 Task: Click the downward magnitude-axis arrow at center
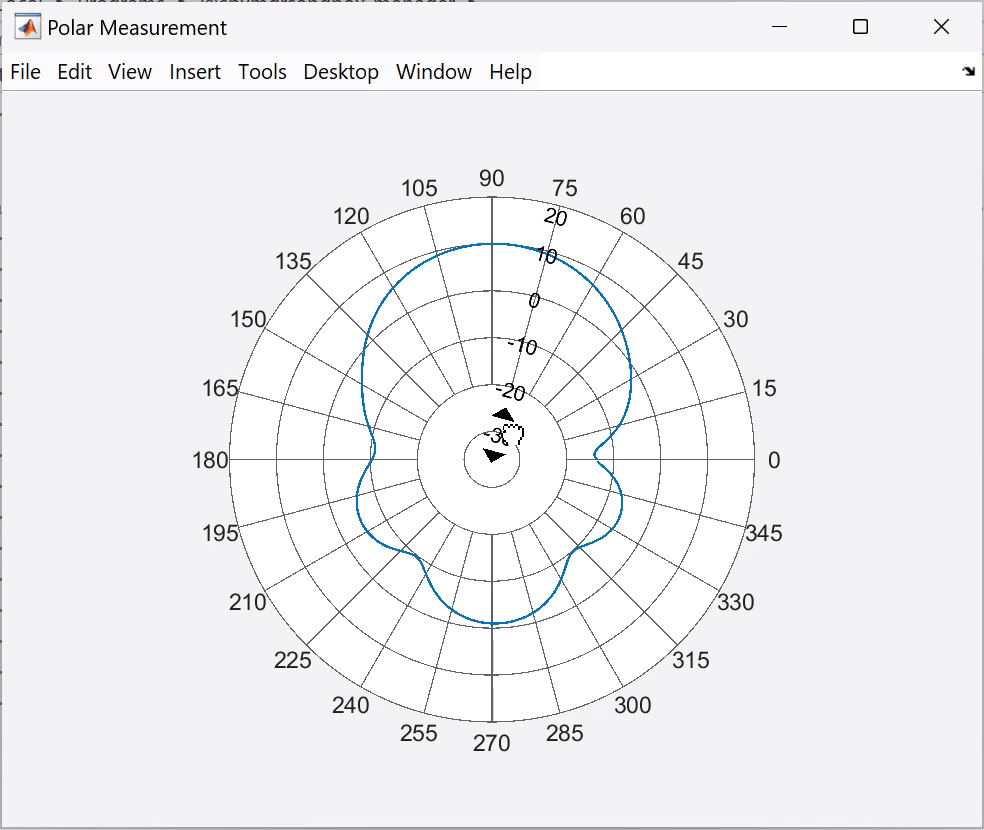coord(494,455)
